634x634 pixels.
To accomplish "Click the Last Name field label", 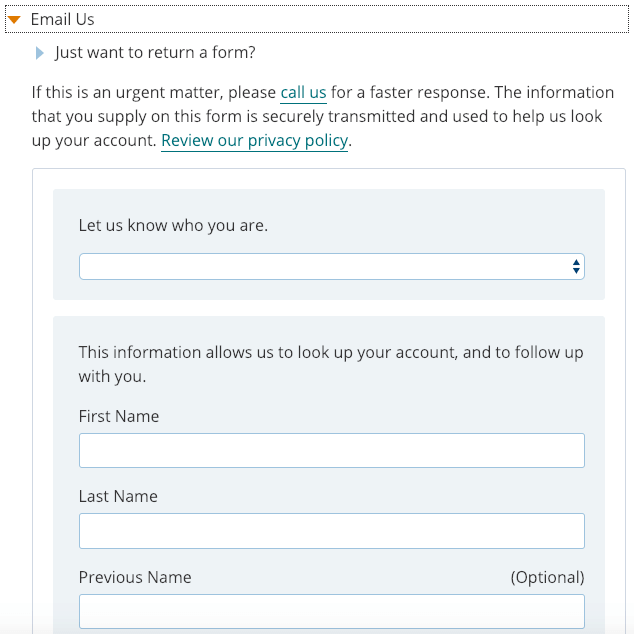I will (118, 497).
